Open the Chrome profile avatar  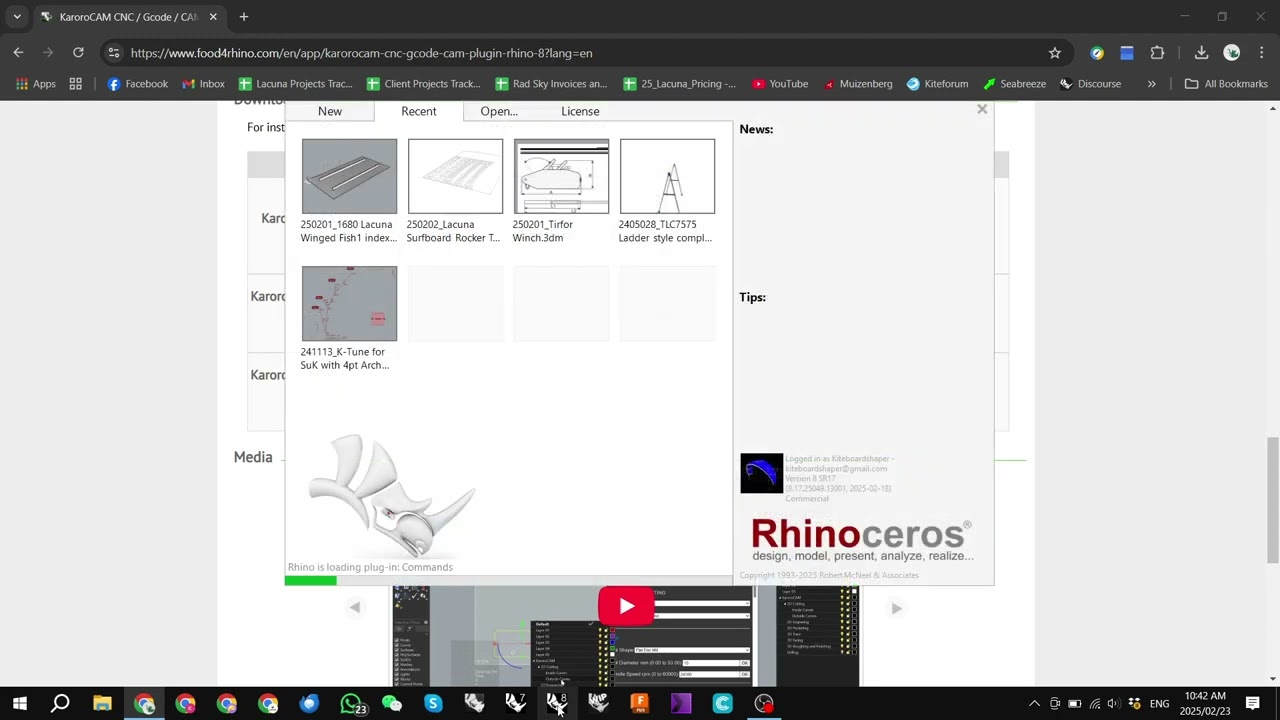click(1232, 53)
